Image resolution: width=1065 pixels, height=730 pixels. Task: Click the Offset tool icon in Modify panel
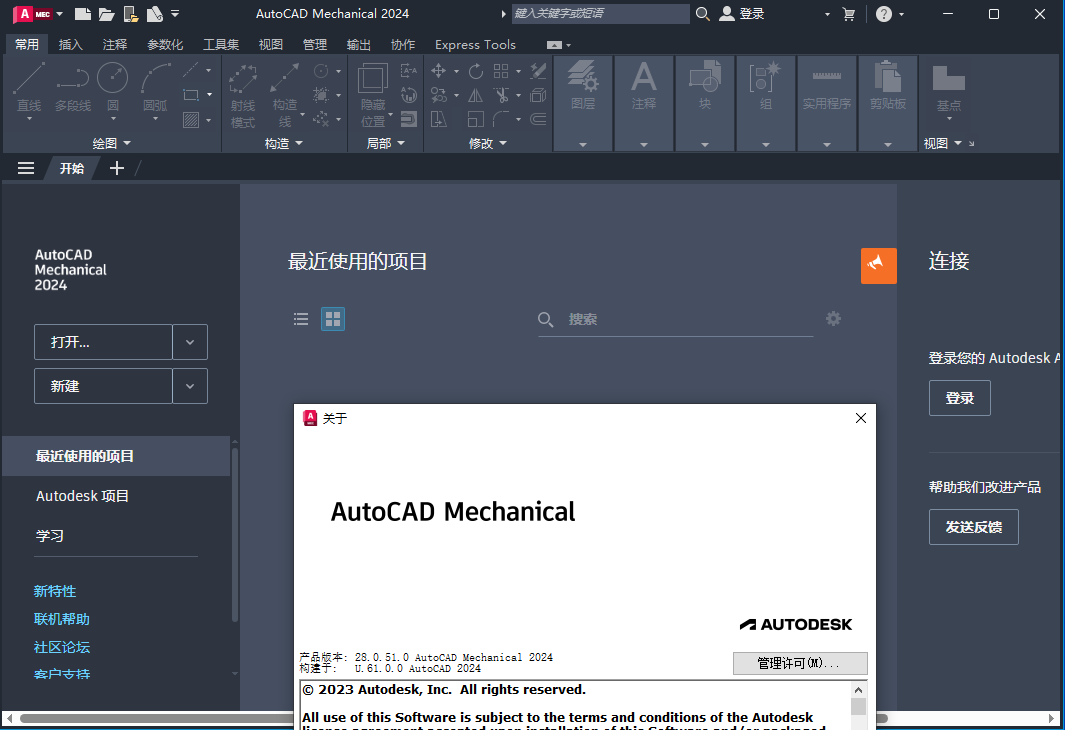pos(538,120)
